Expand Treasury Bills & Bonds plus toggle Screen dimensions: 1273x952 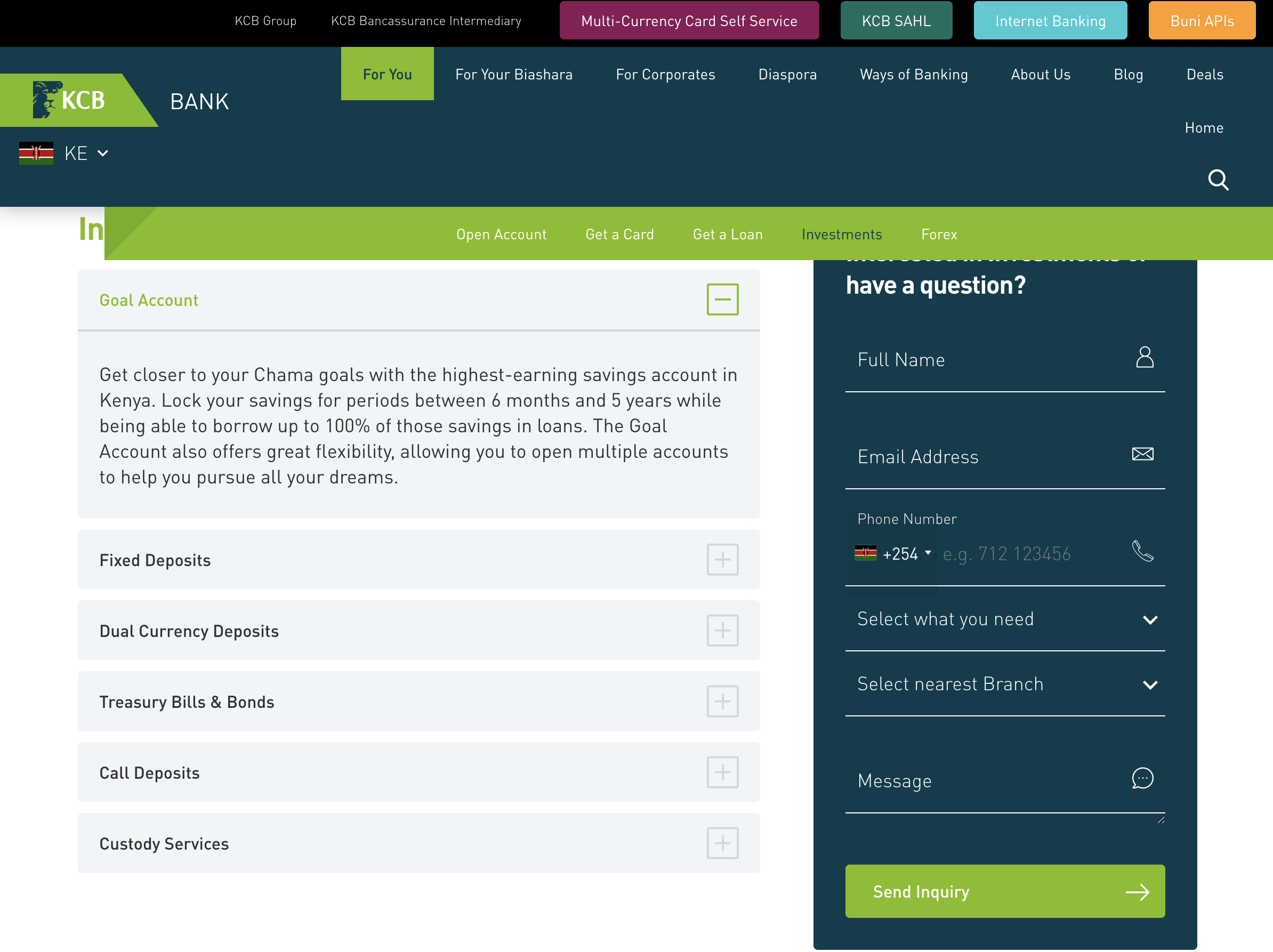(722, 701)
